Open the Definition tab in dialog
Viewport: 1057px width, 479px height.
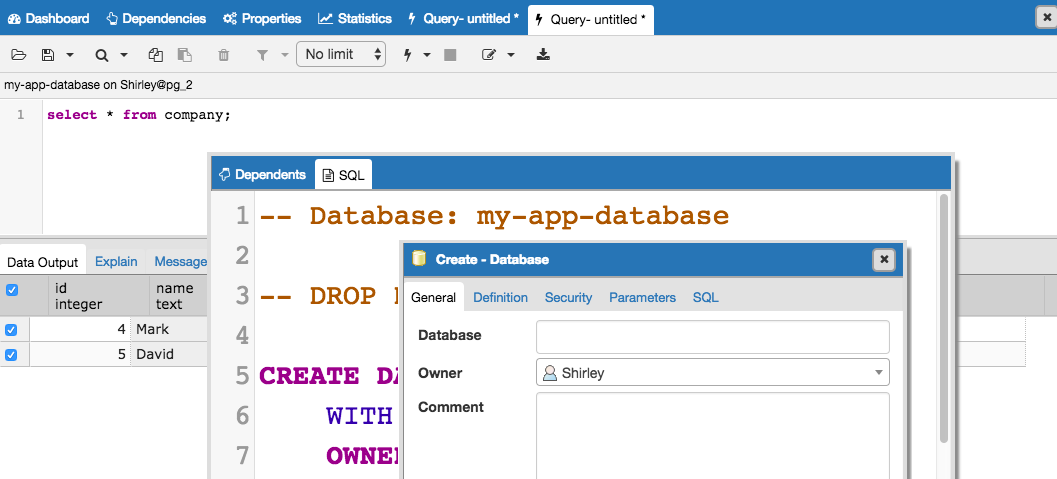click(500, 297)
